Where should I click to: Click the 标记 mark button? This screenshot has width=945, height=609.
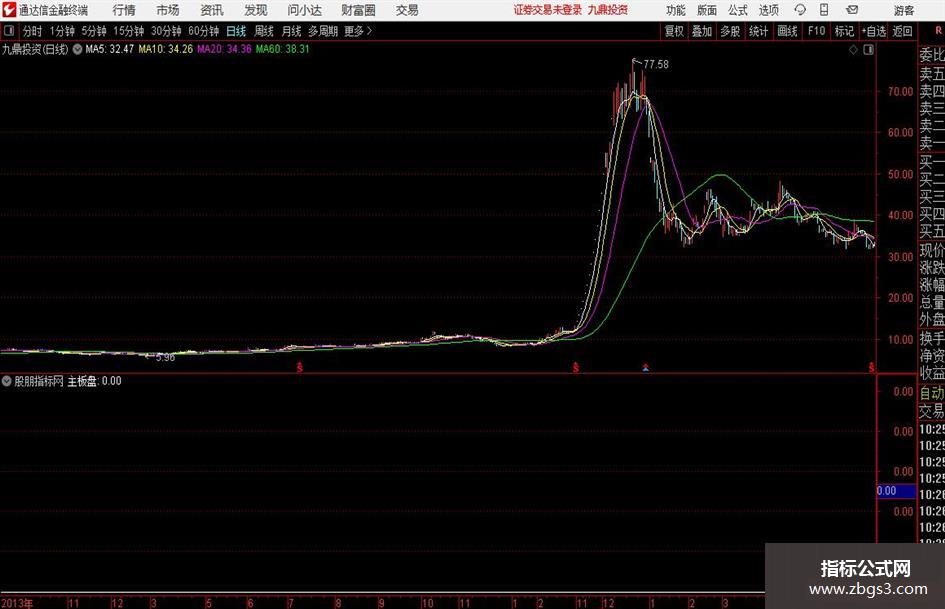[x=844, y=31]
